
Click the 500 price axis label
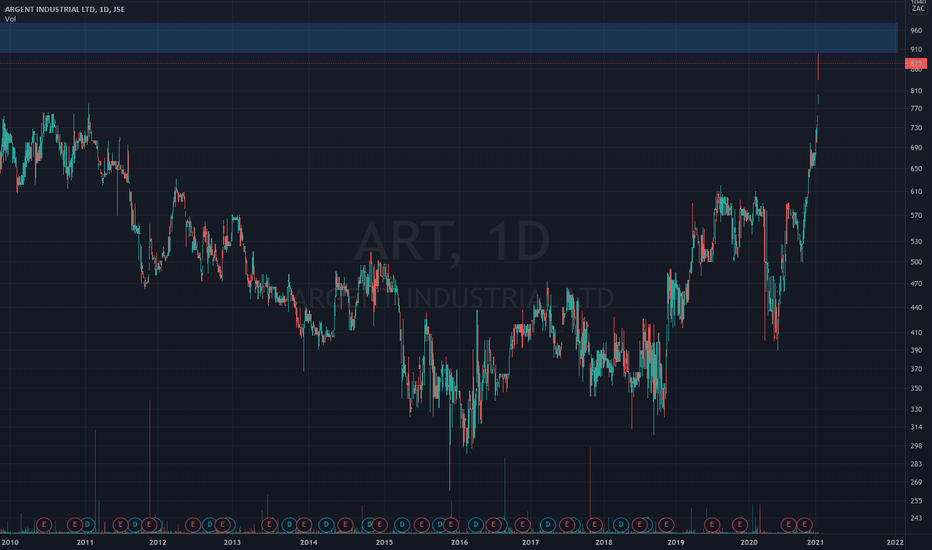[916, 262]
